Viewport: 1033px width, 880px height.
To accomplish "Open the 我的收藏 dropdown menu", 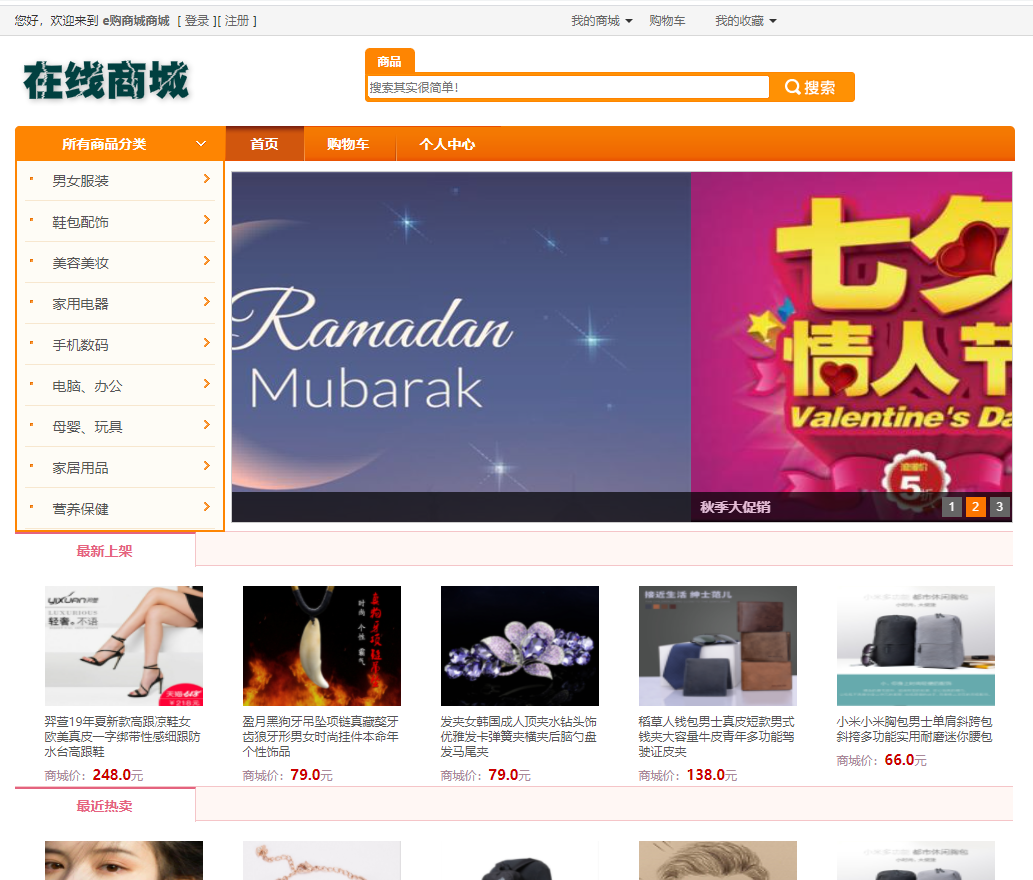I will coord(745,21).
